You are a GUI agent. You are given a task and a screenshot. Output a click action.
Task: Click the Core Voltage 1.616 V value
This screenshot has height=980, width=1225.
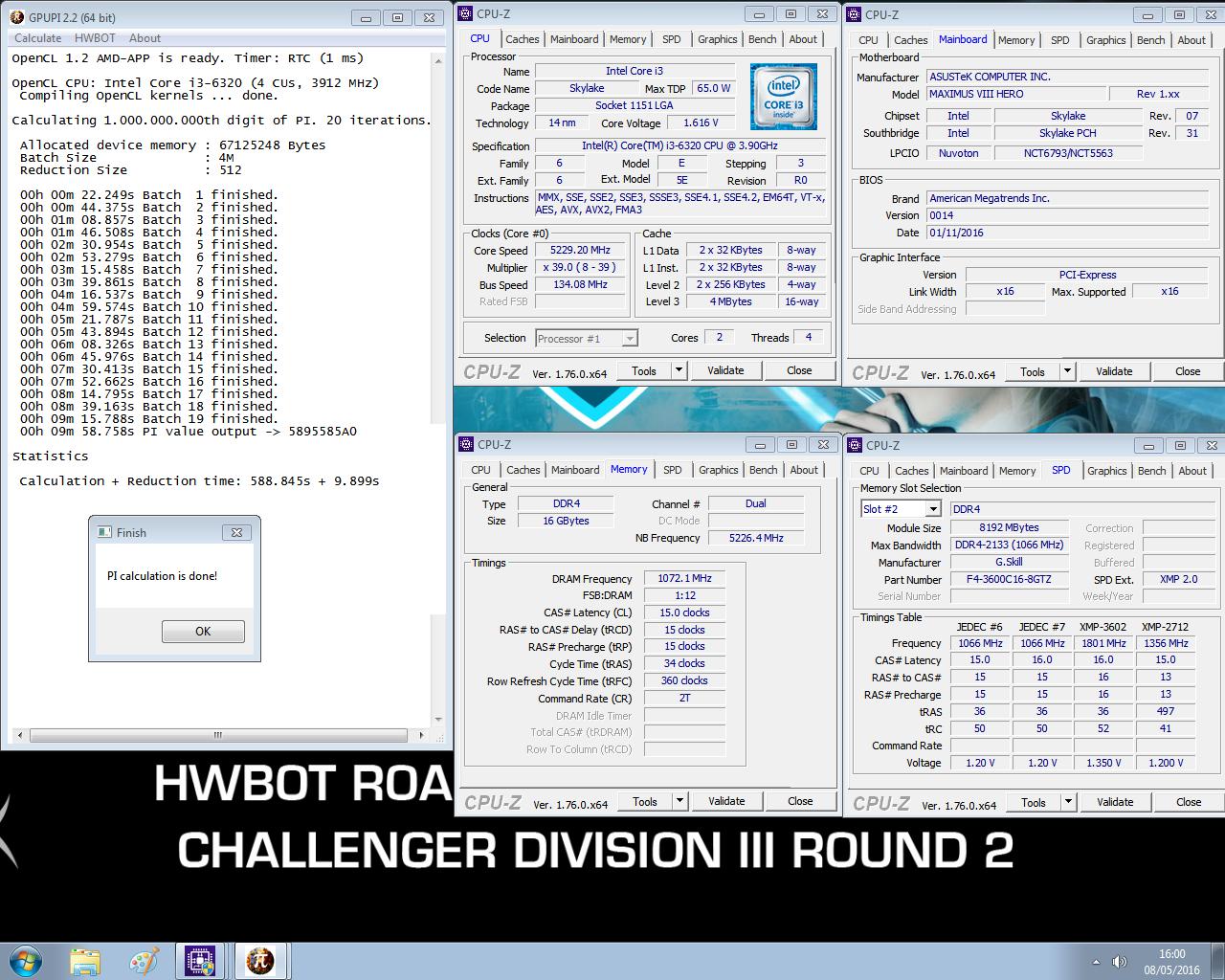tap(702, 122)
